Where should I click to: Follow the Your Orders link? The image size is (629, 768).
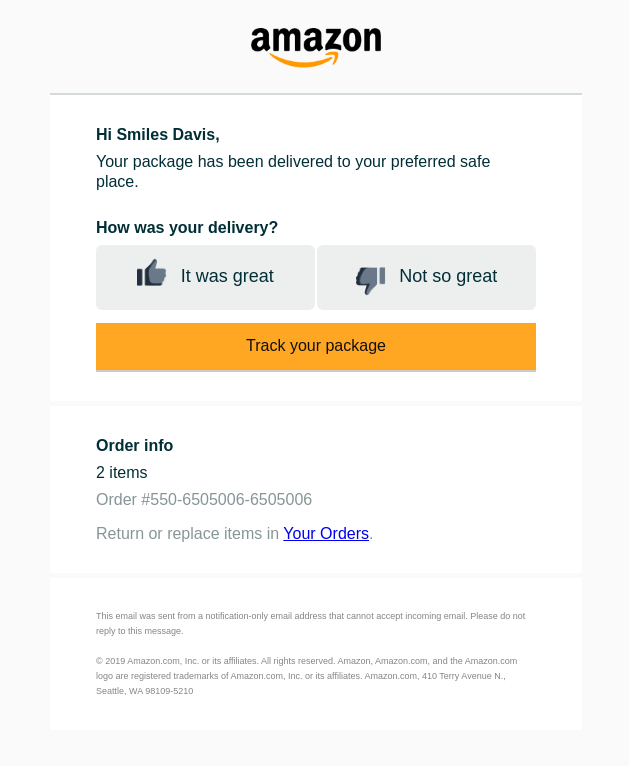[326, 533]
